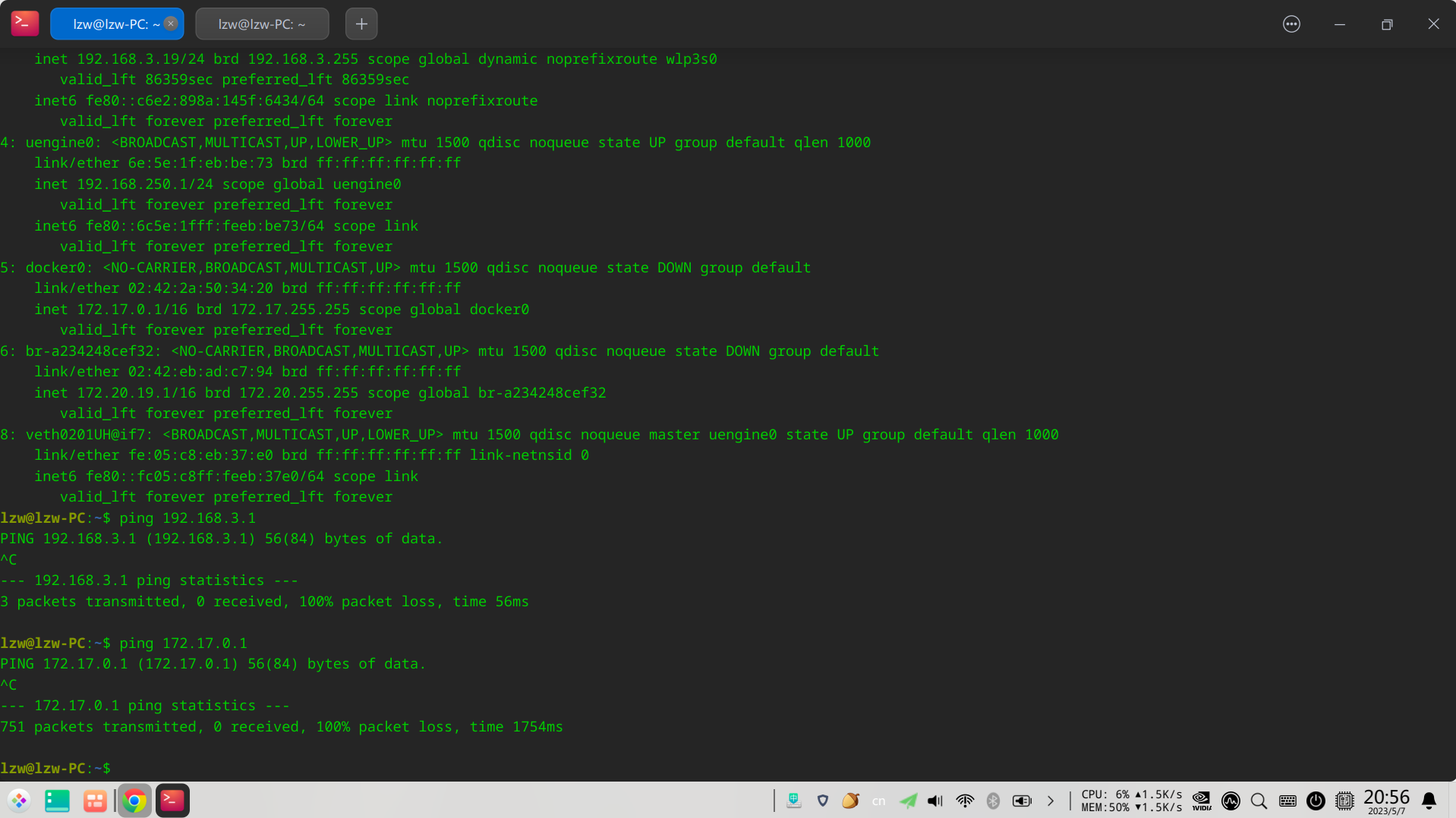Click the teal show desktop dock icon
Screen dimensions: 1456x818
57,801
